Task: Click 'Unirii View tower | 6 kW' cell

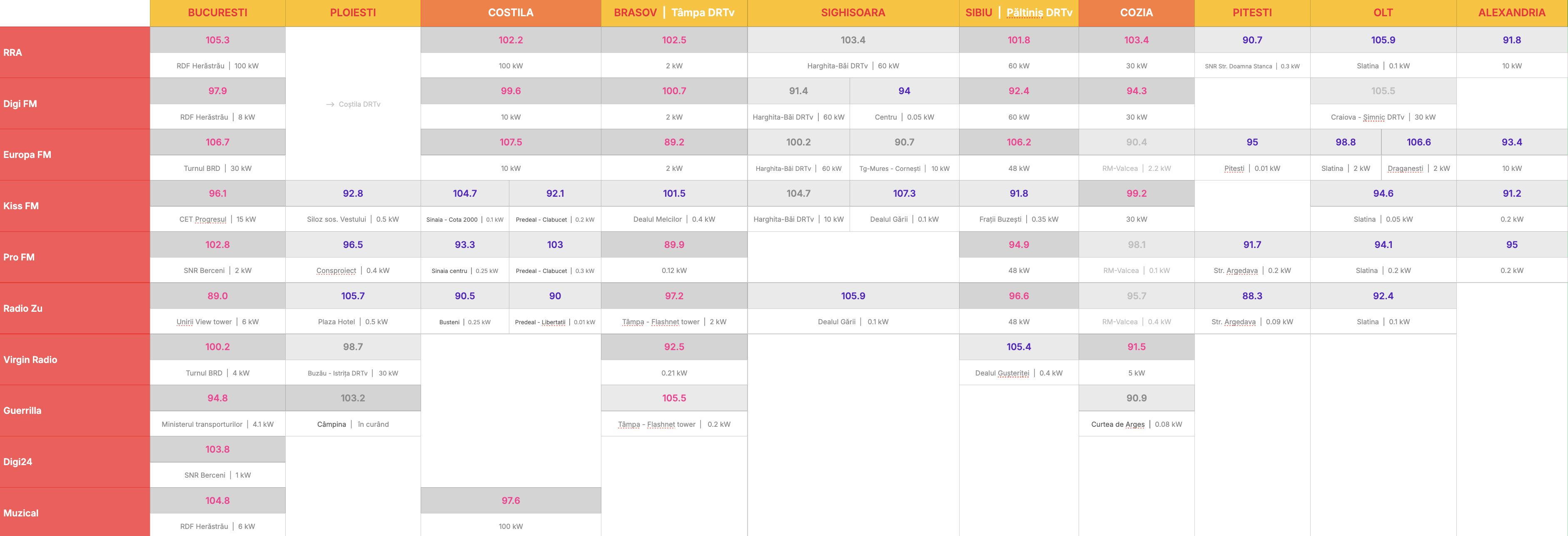Action: tap(217, 322)
